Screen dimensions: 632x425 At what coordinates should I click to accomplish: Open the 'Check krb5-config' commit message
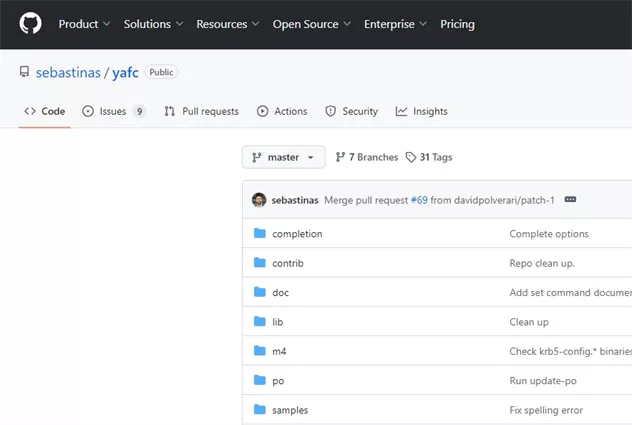tap(571, 352)
